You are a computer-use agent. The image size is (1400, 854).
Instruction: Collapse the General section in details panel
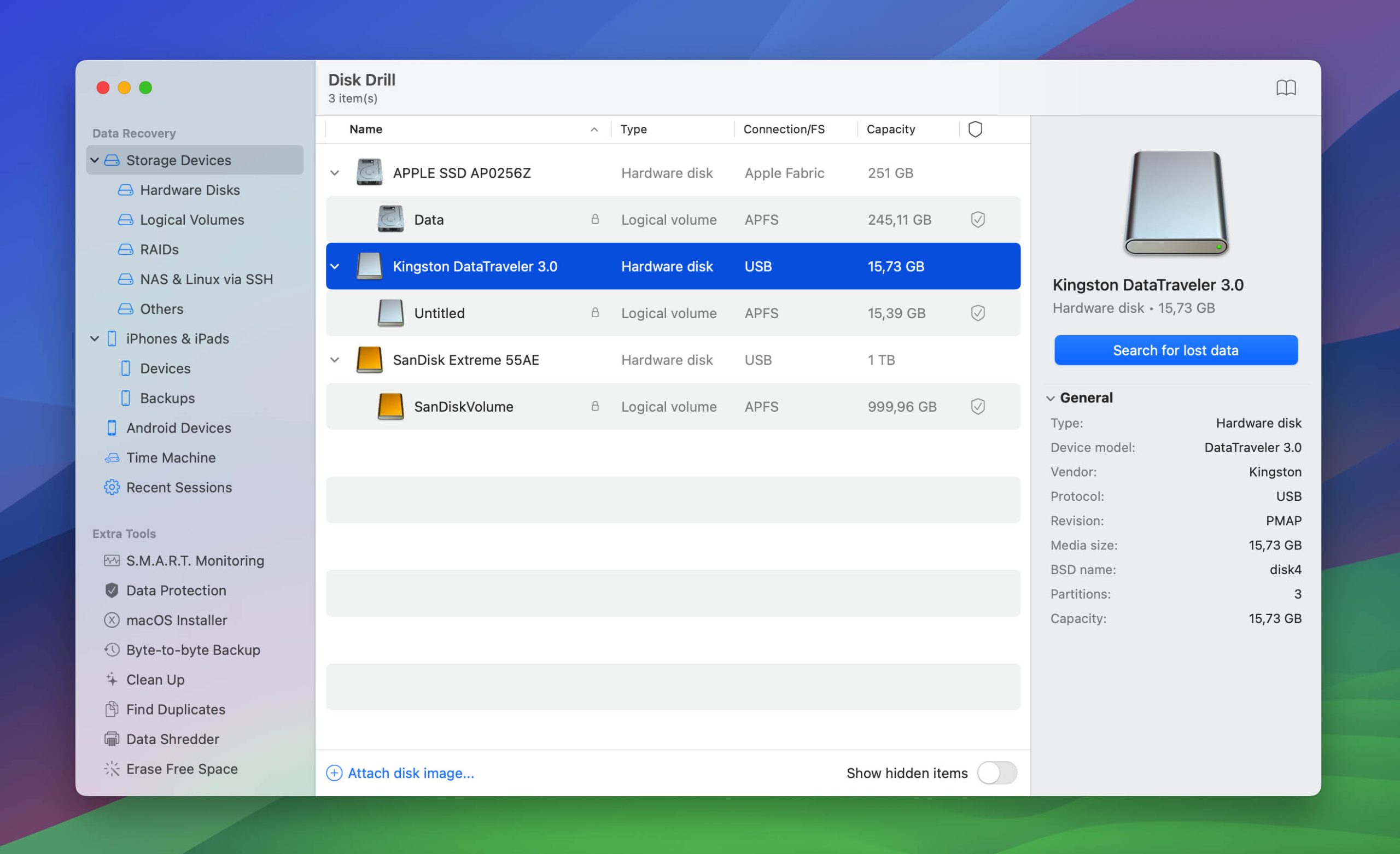pyautogui.click(x=1051, y=399)
